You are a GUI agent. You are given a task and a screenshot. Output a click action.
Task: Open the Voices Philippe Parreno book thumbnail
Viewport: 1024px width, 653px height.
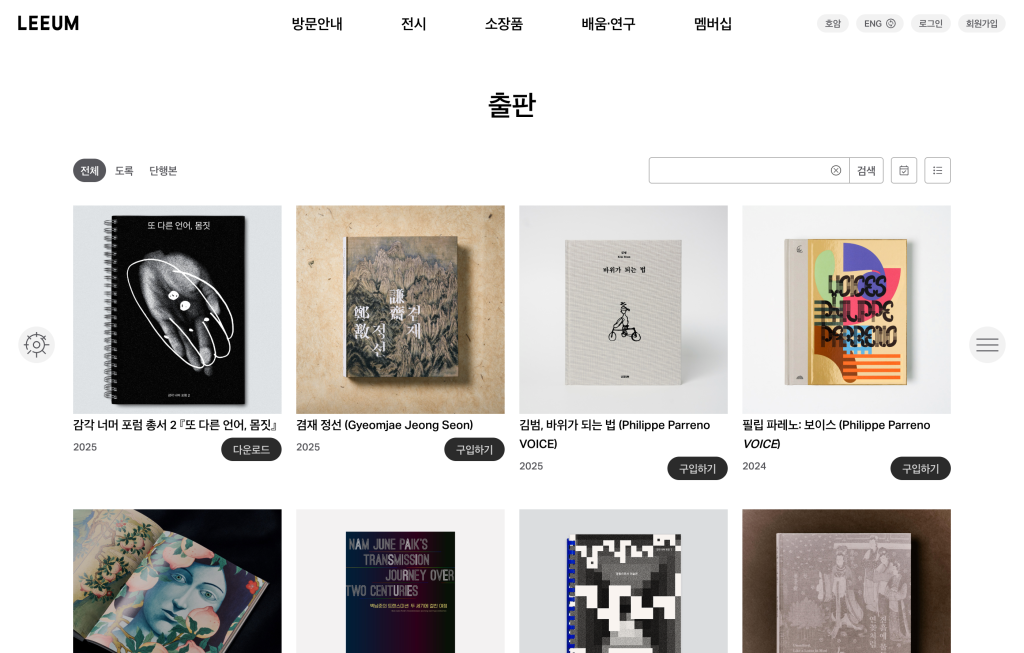point(846,310)
